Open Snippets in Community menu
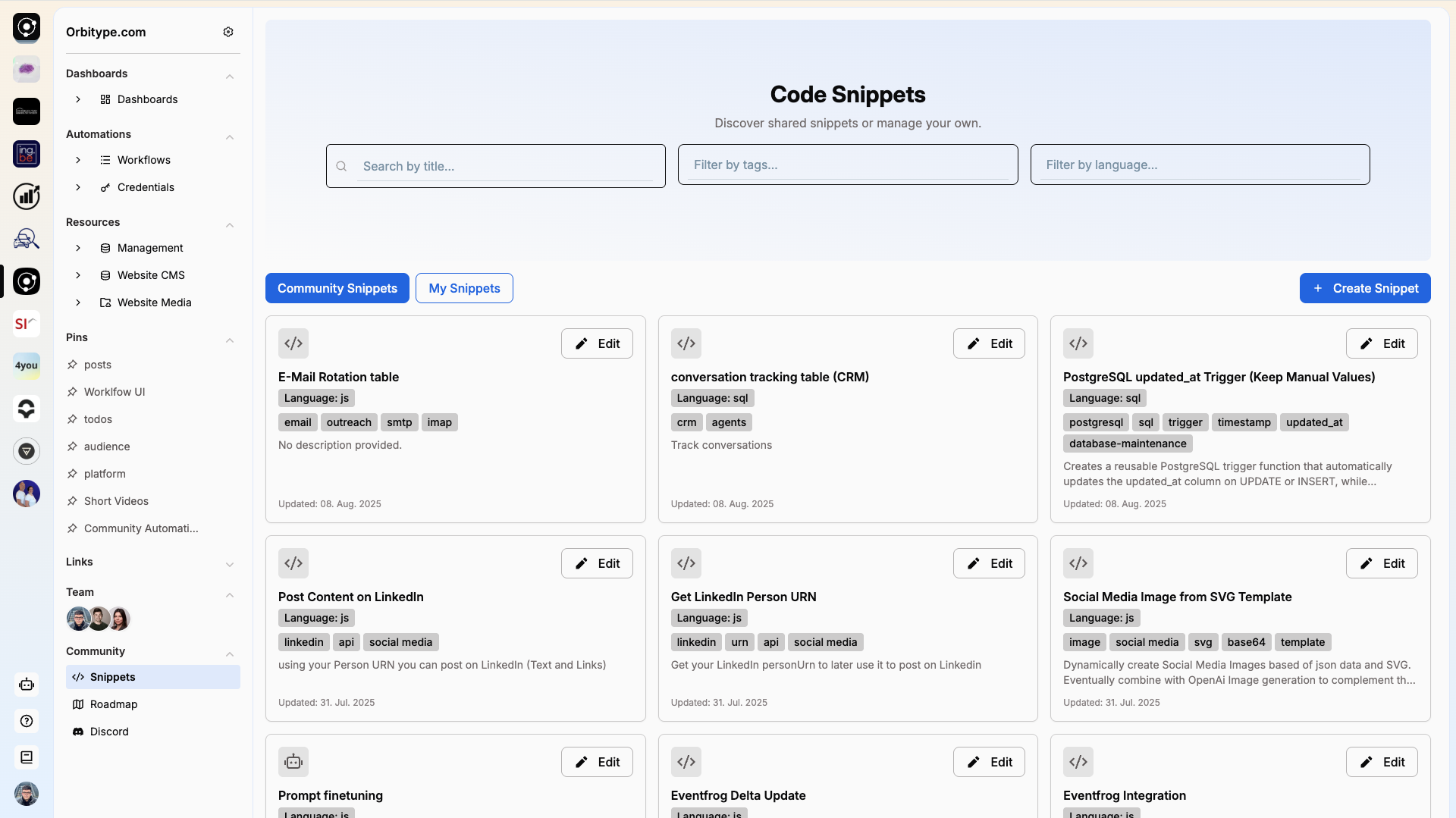This screenshot has width=1456, height=818. (x=153, y=677)
